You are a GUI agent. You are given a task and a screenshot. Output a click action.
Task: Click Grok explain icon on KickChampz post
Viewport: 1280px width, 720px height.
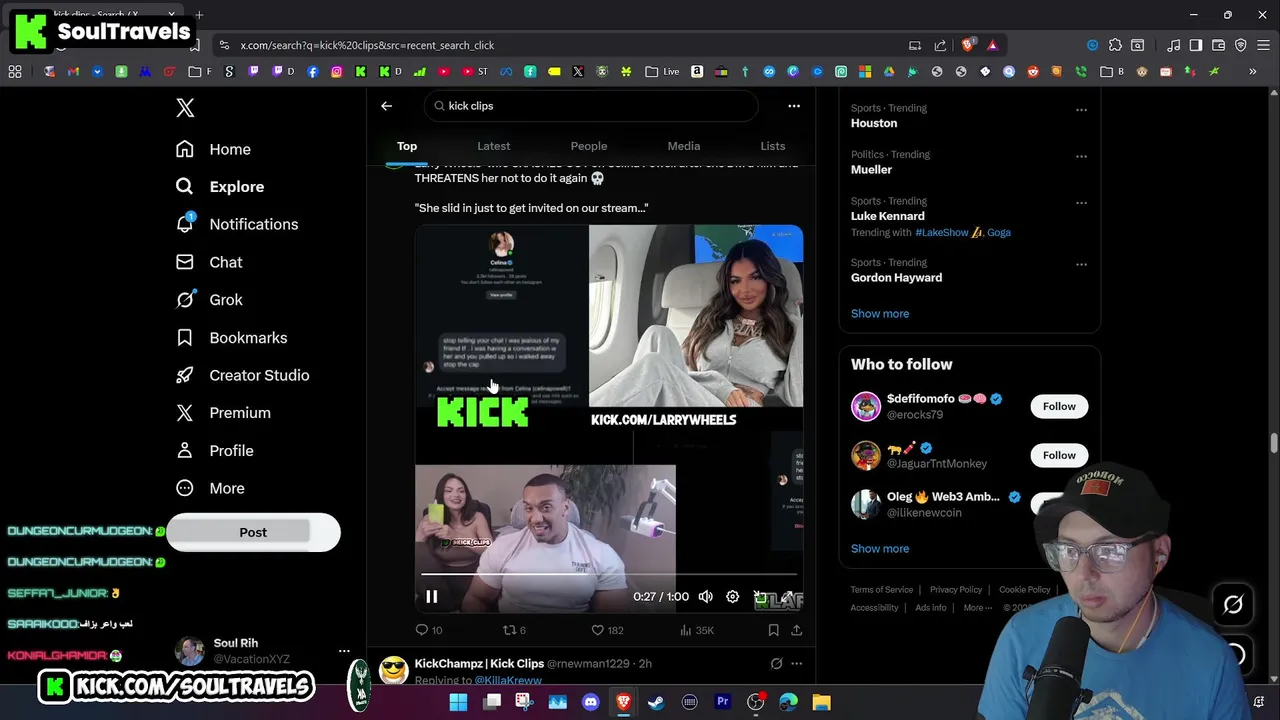pyautogui.click(x=776, y=663)
